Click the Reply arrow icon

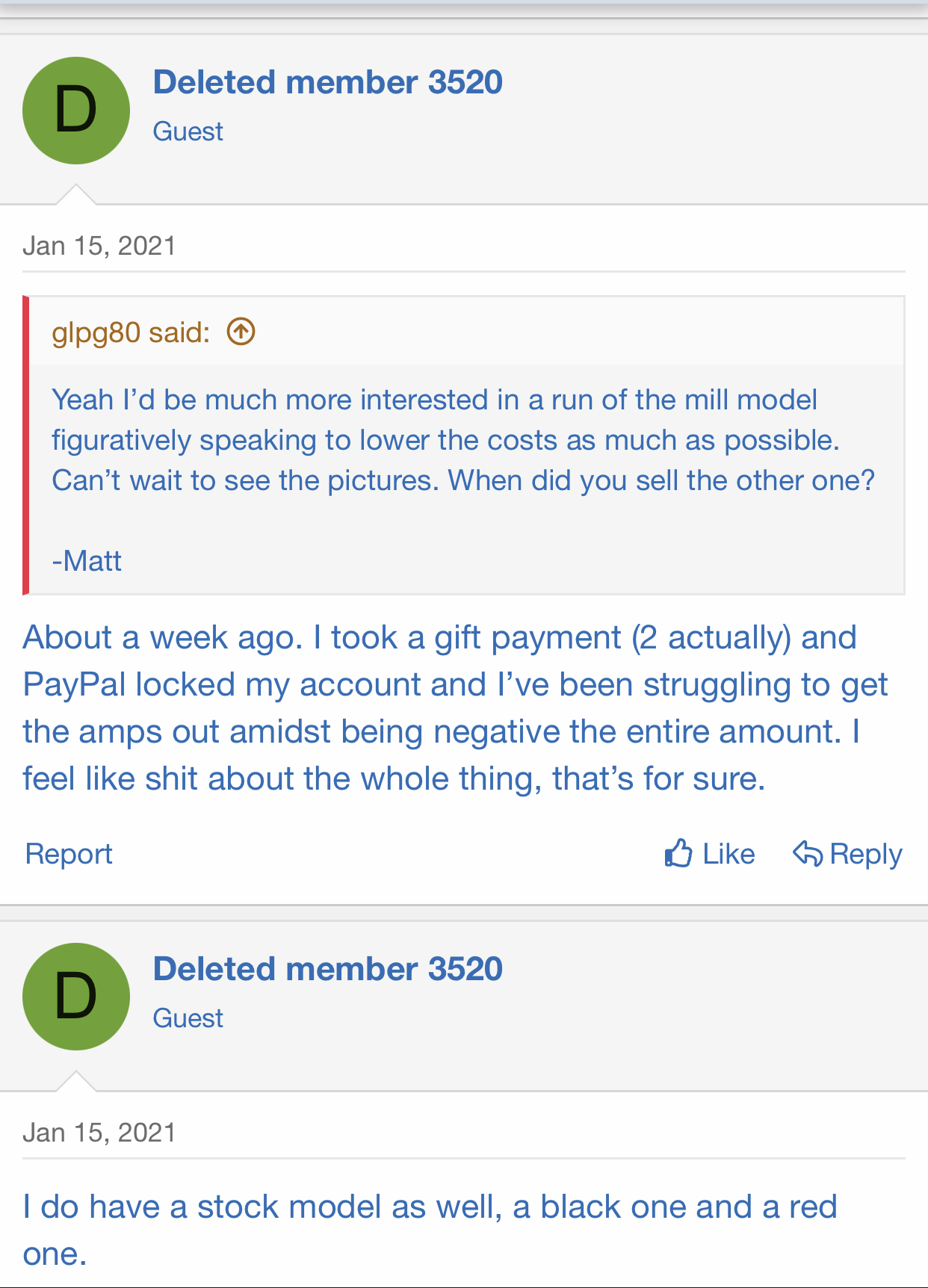tap(807, 853)
